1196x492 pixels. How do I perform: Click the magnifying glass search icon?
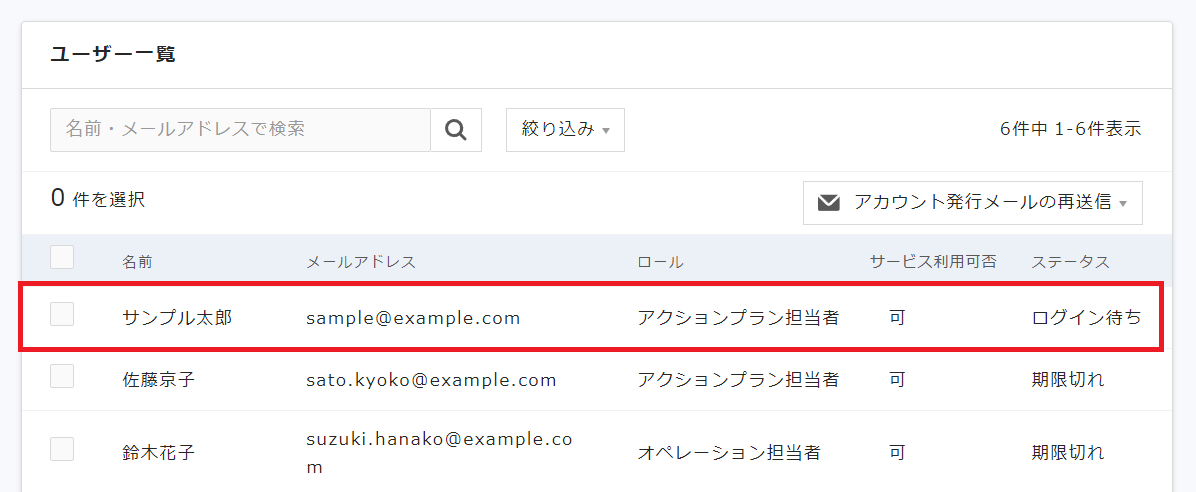[x=456, y=130]
